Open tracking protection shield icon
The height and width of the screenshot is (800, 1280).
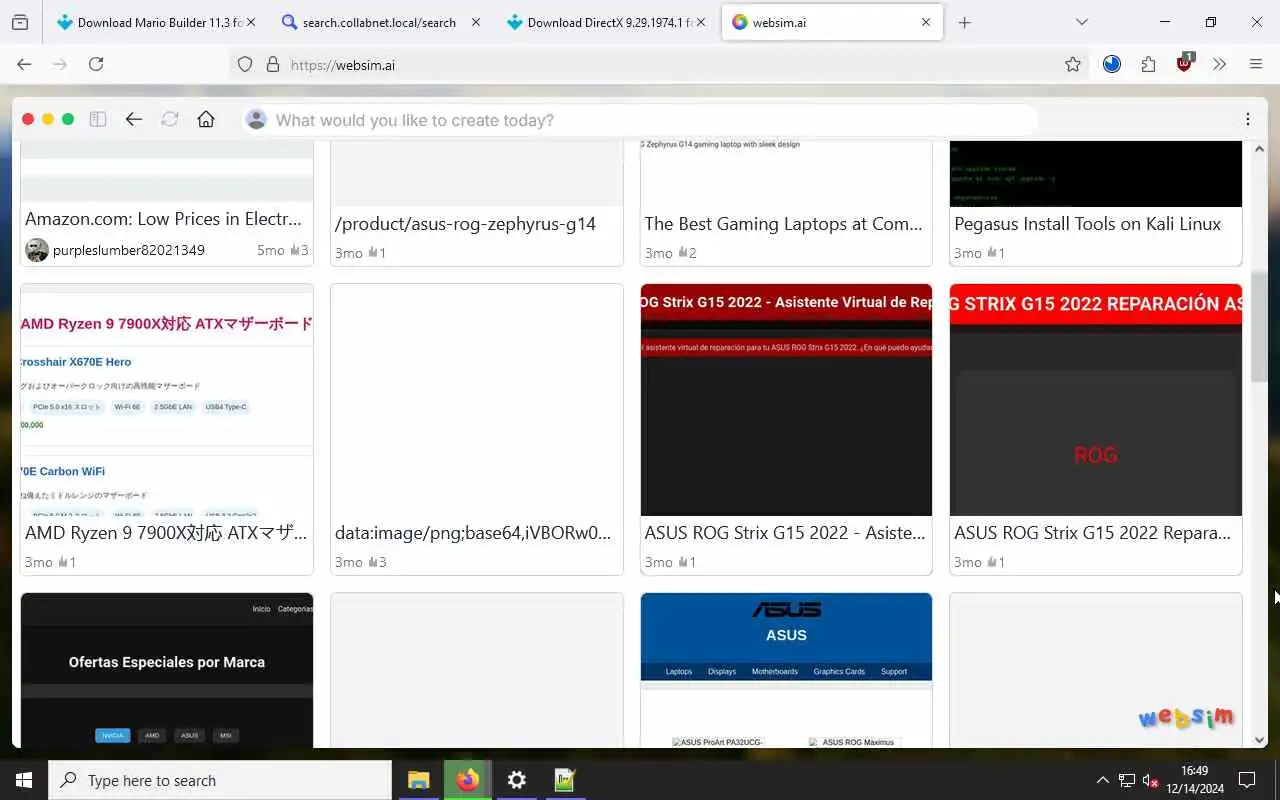point(245,64)
